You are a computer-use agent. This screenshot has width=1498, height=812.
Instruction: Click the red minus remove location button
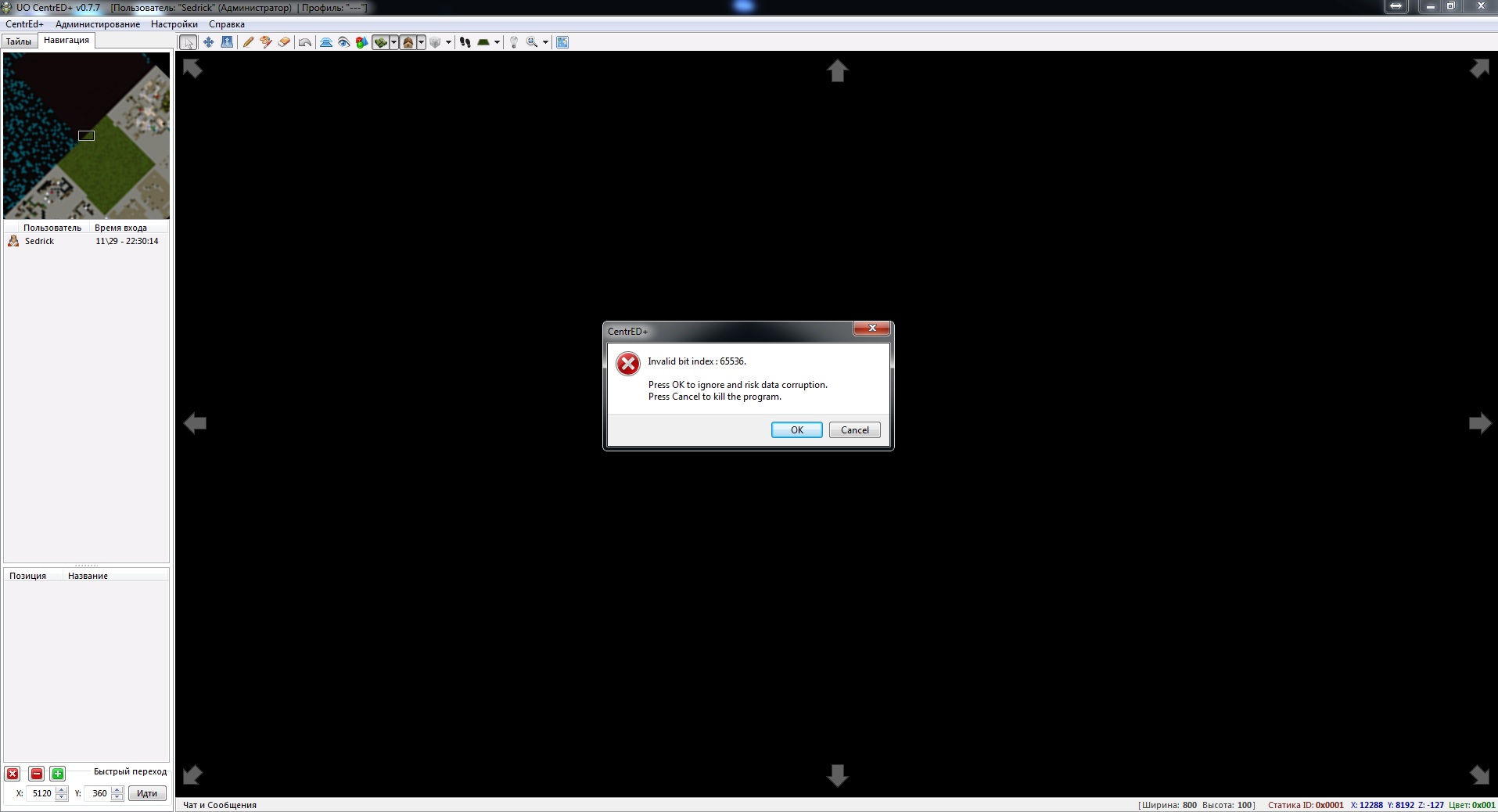click(36, 774)
